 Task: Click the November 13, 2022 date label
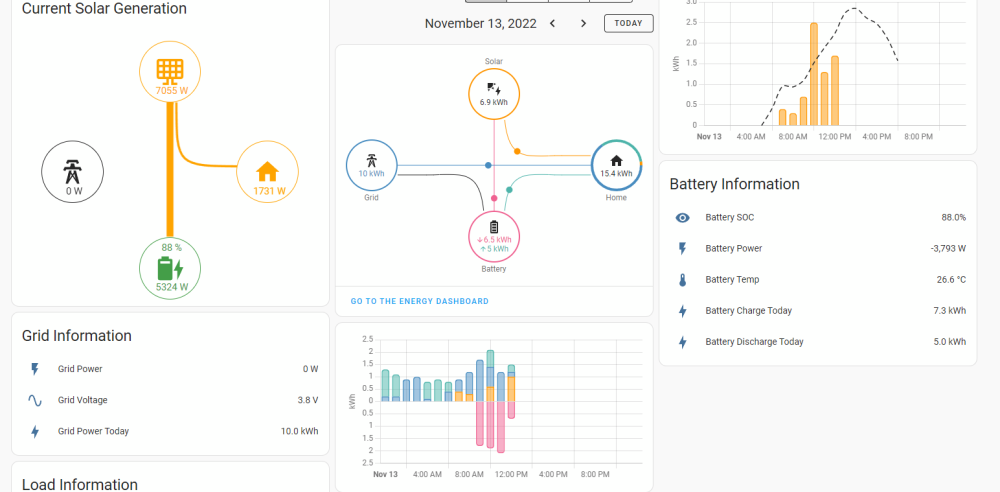point(481,24)
